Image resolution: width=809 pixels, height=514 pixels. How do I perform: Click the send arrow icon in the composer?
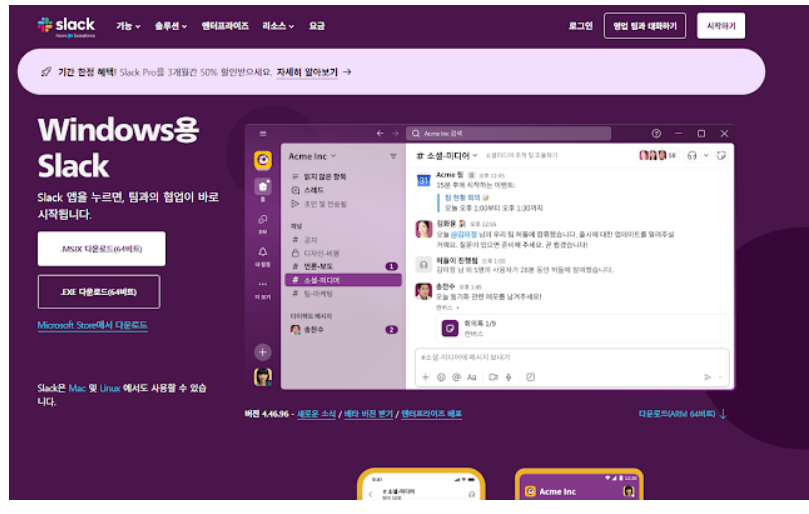click(x=707, y=377)
